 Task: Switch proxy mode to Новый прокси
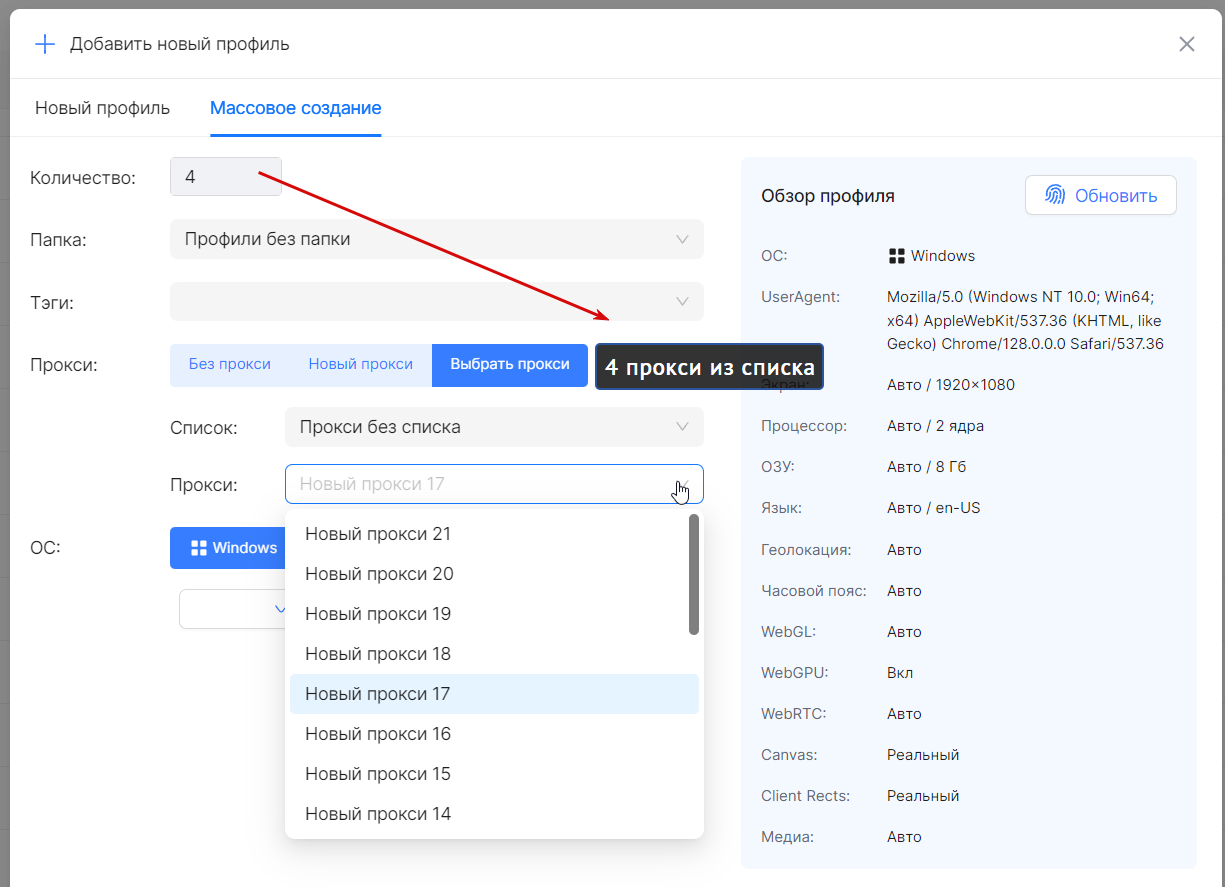360,365
